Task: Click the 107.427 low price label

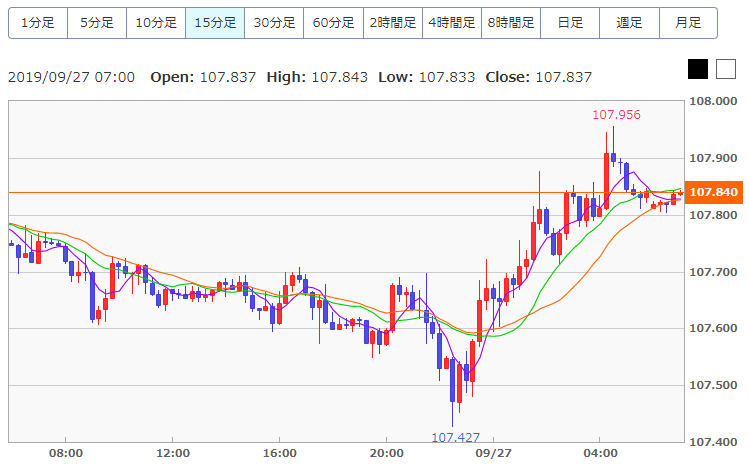Action: [x=455, y=437]
